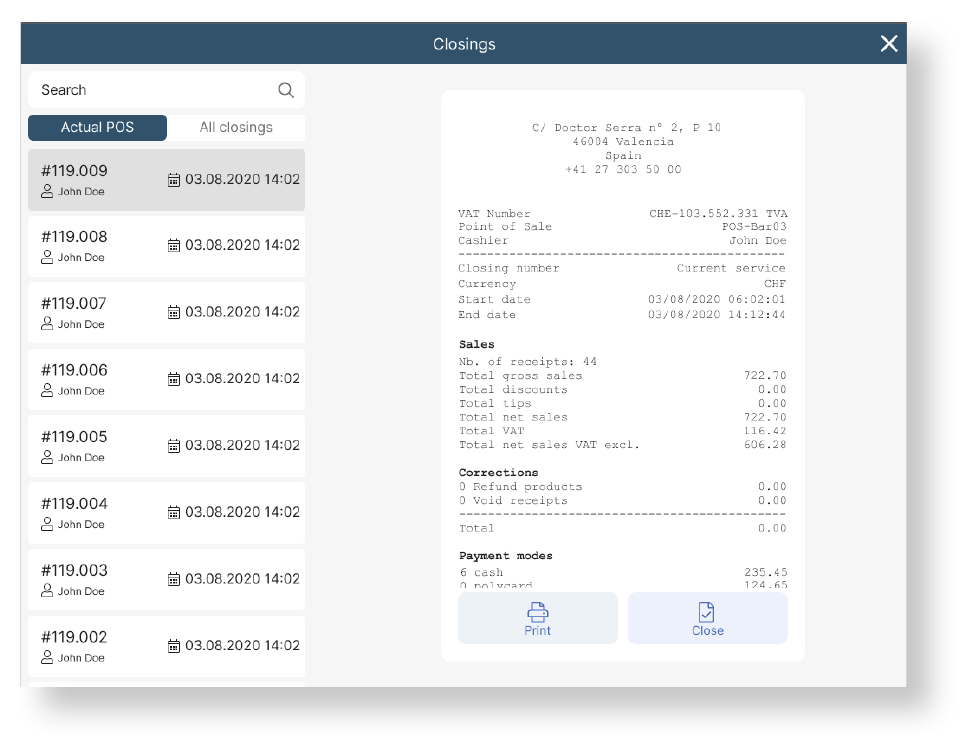
Task: Click user icon under closing #119.008
Action: click(x=47, y=257)
